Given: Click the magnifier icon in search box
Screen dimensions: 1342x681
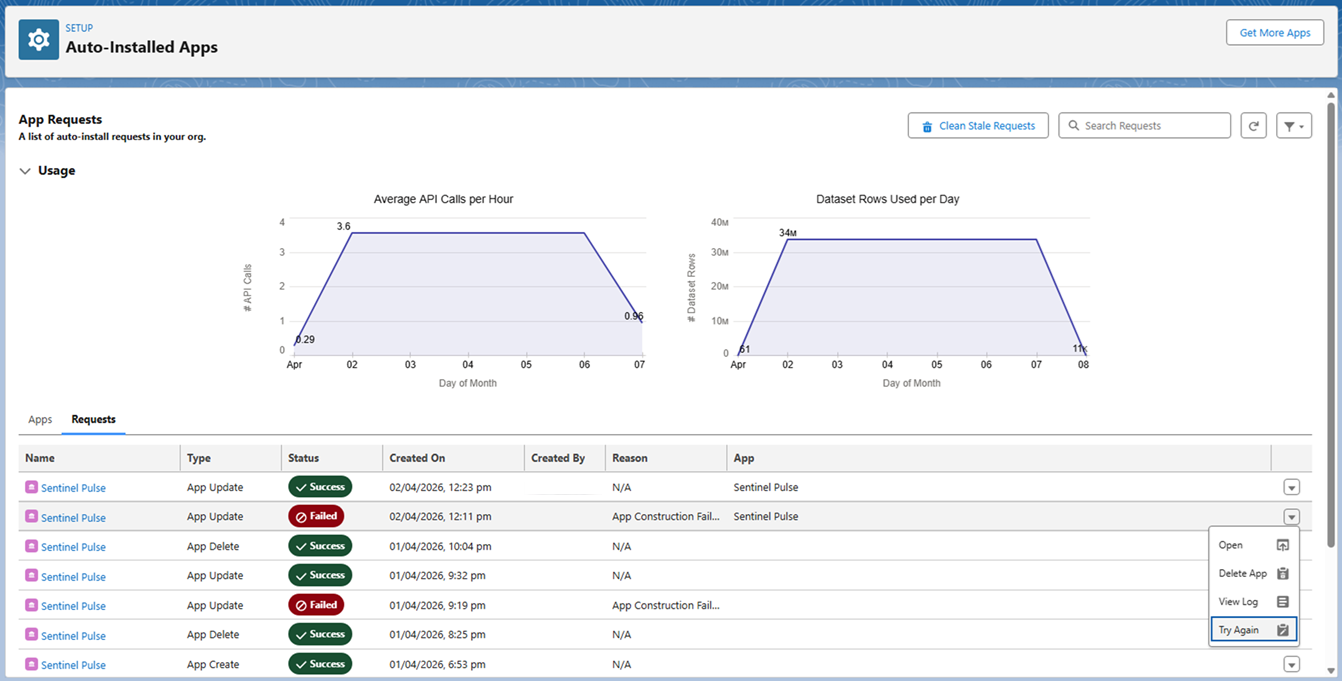Looking at the screenshot, I should 1074,126.
